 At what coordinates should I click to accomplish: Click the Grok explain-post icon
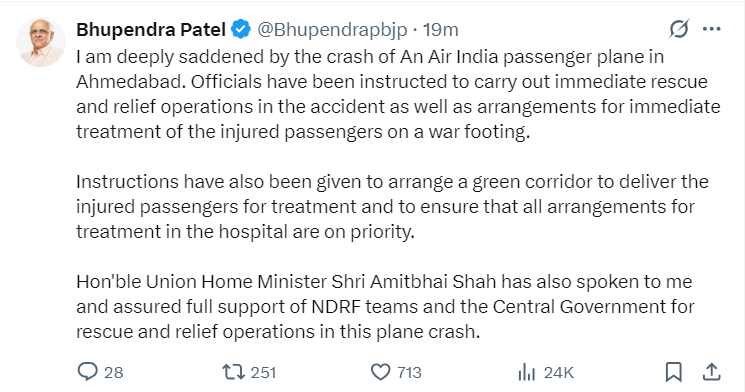(x=678, y=29)
